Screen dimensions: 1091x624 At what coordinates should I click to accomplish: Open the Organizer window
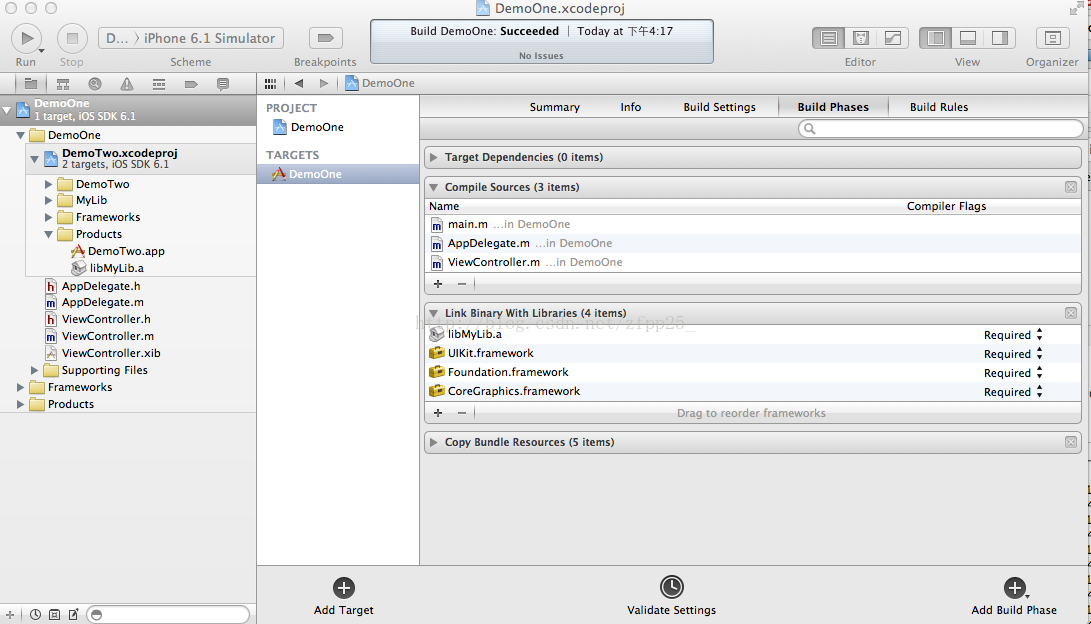pos(1052,38)
